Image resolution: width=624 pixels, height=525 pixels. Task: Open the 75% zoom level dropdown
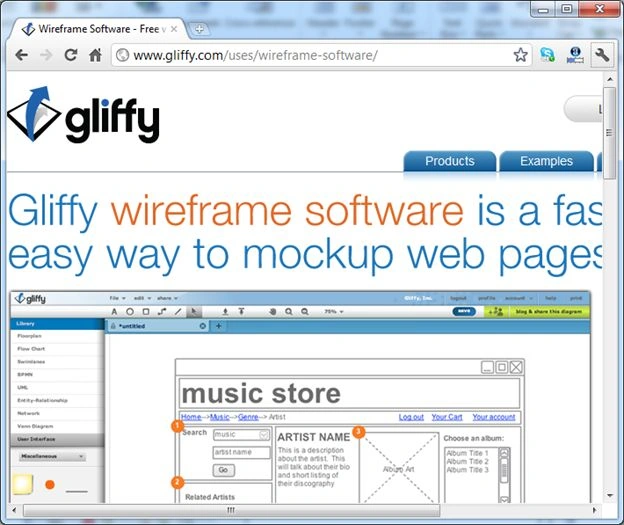tap(334, 312)
